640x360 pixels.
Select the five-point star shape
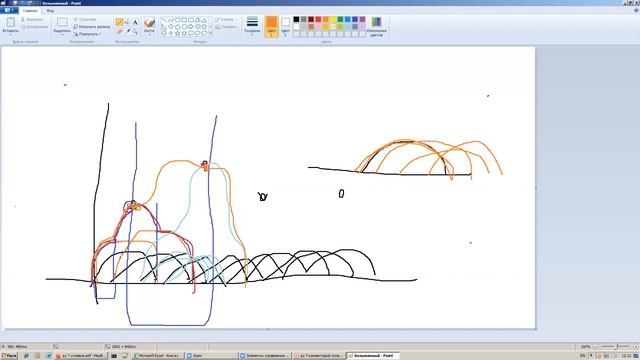(178, 33)
